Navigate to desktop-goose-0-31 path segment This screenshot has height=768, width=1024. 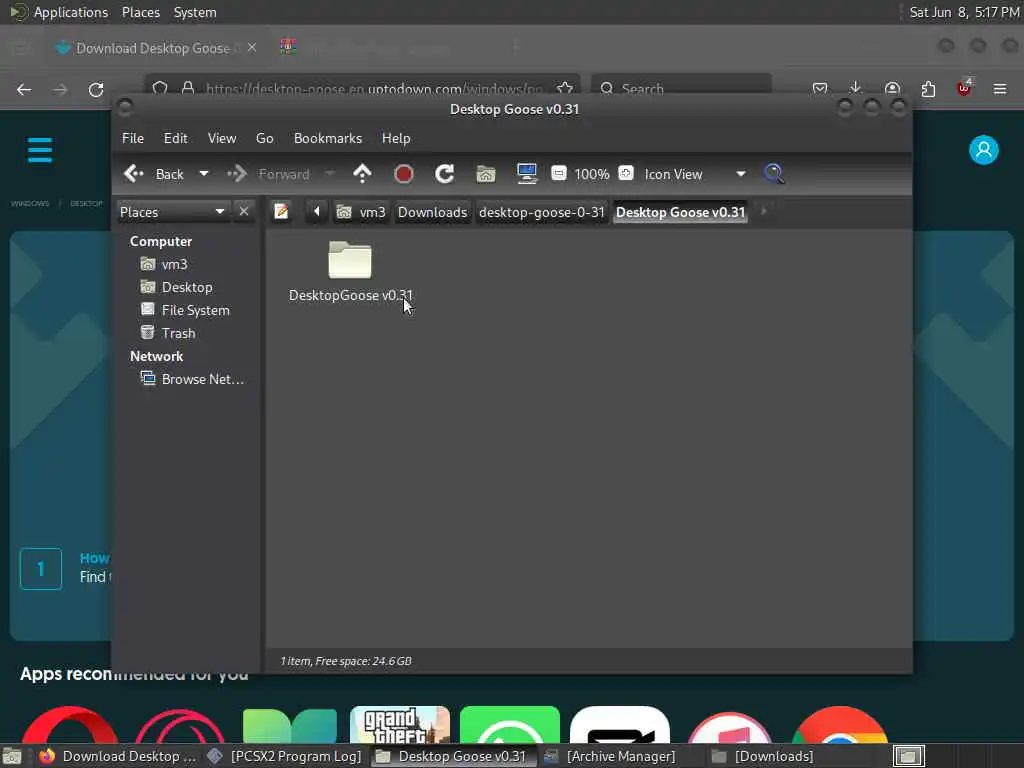coord(541,212)
